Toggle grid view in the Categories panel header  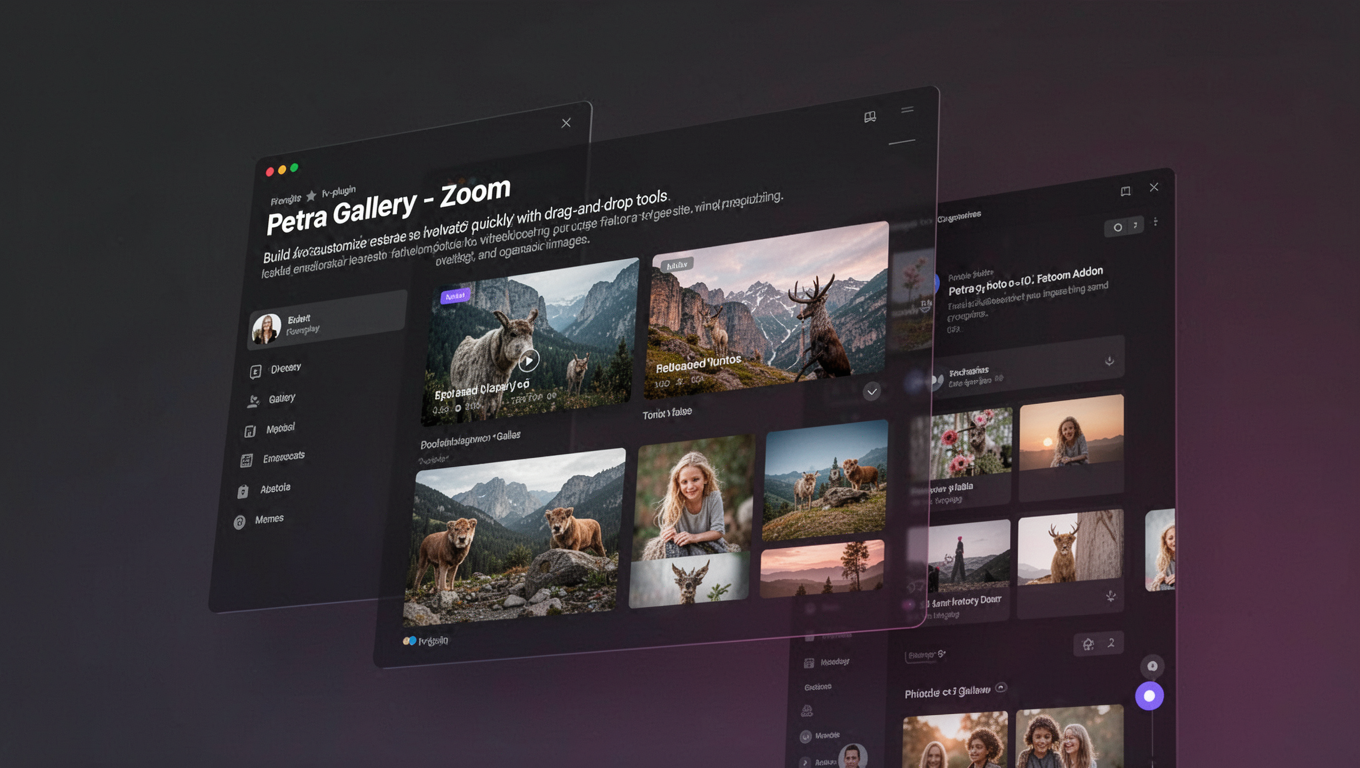pos(1118,227)
